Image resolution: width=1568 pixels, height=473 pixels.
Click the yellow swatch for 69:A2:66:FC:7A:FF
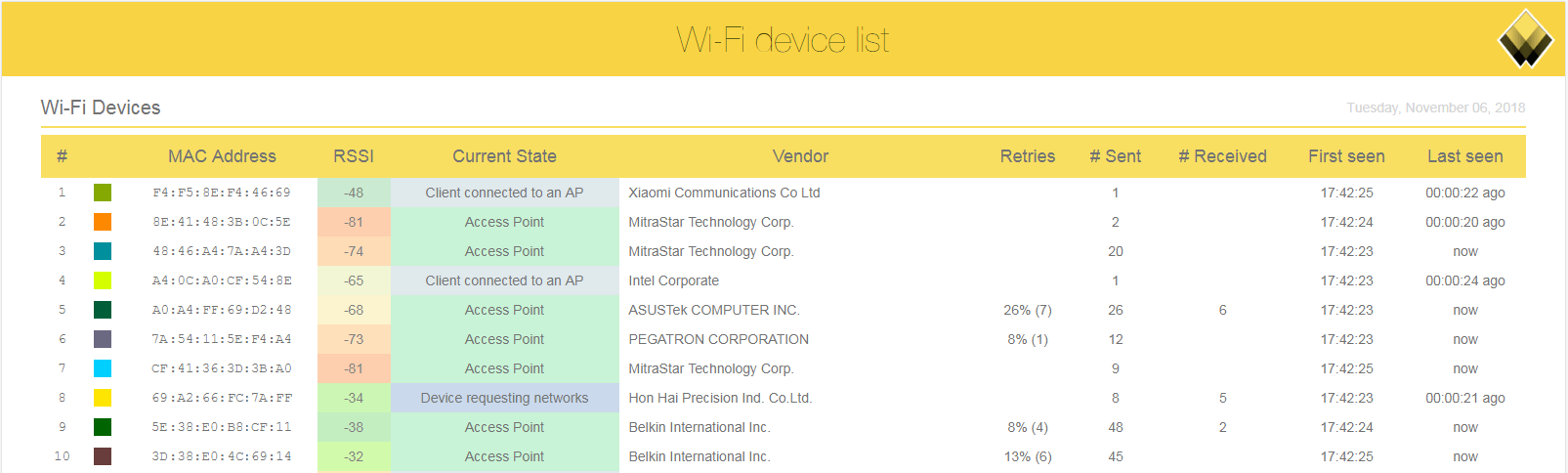click(x=103, y=398)
